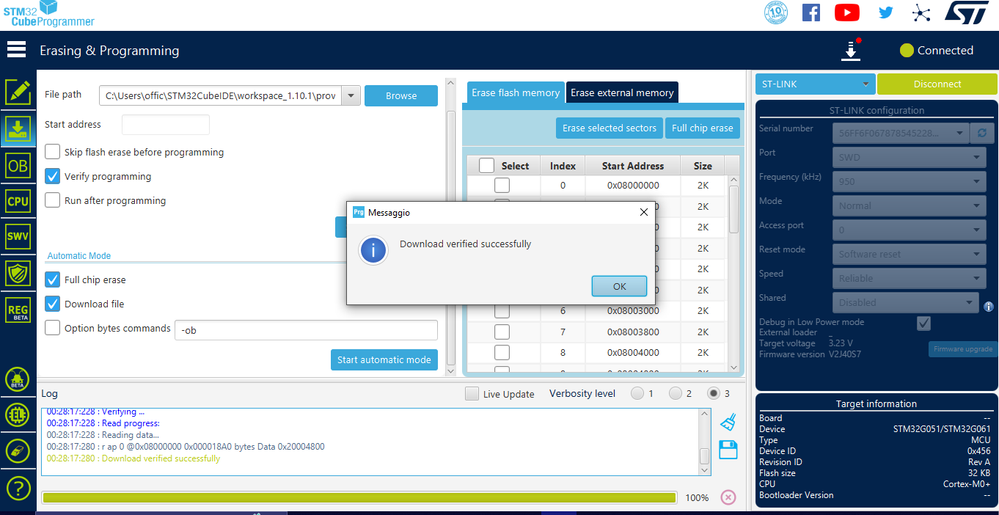Viewport: 999px width, 515px height.
Task: Open the EL external loader icon
Action: (x=18, y=416)
